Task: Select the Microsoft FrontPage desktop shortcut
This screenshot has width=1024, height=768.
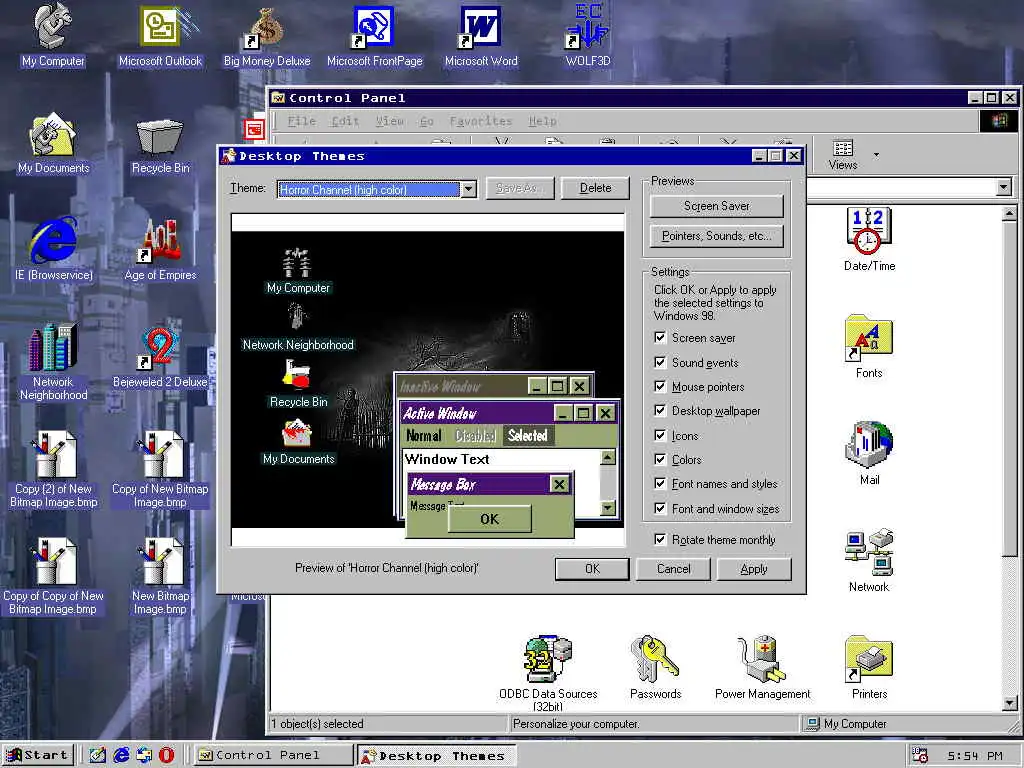Action: (x=374, y=36)
